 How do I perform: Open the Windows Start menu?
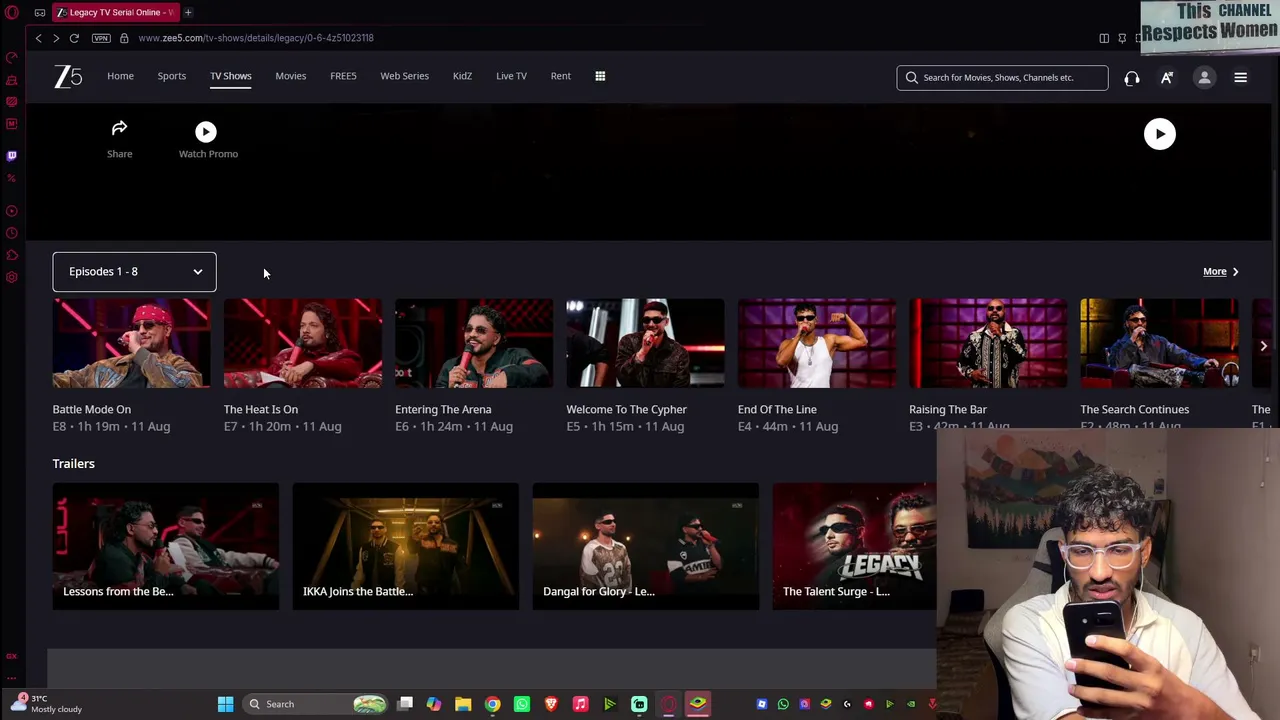(x=225, y=704)
